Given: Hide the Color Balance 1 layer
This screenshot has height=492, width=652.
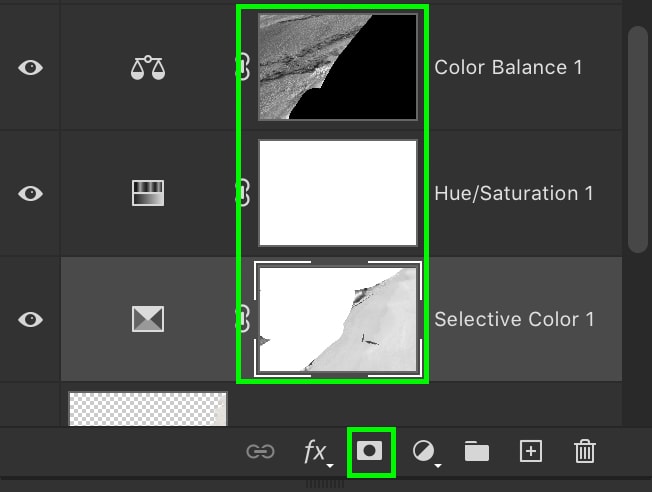Looking at the screenshot, I should (30, 68).
